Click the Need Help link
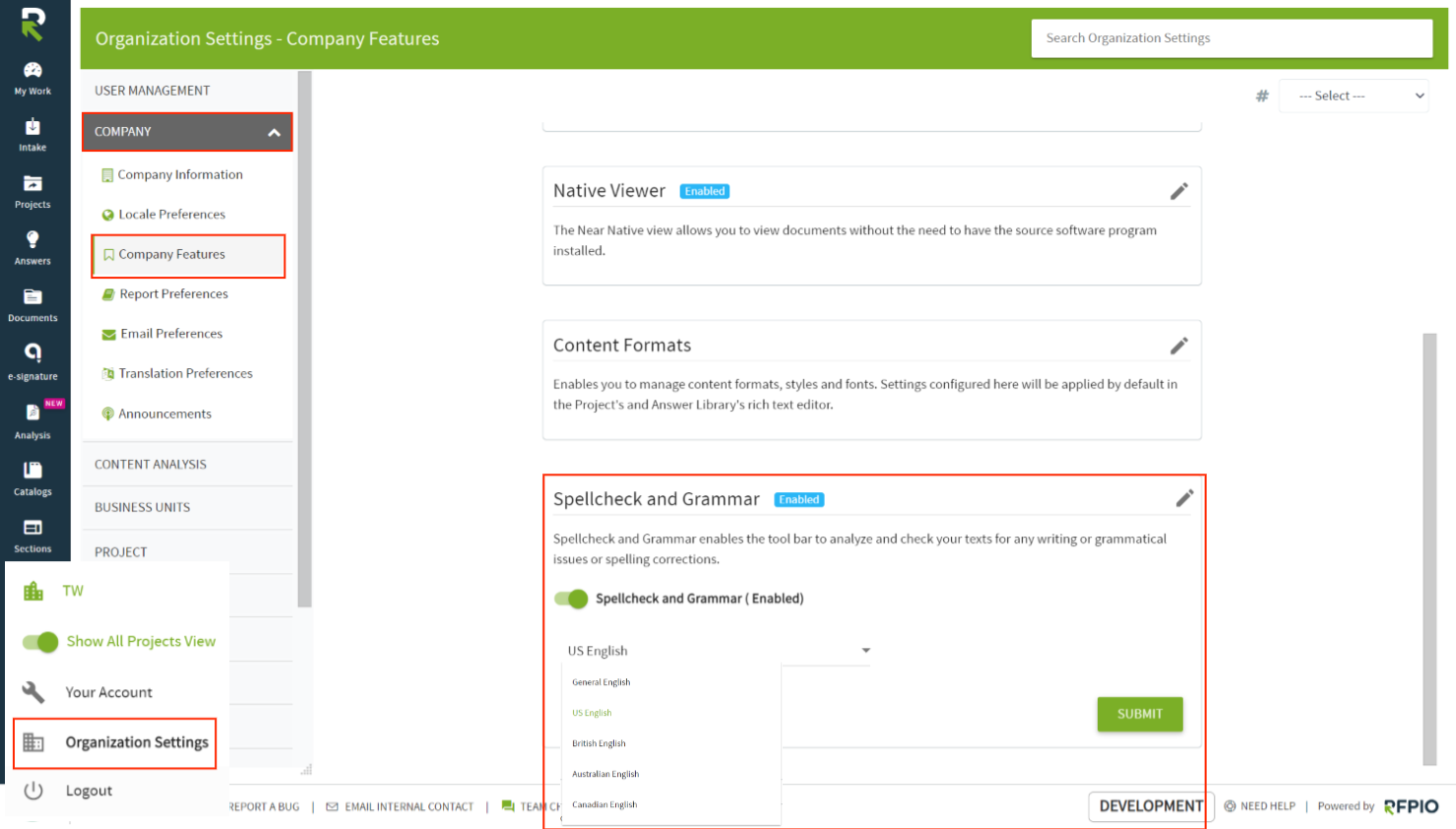Image resolution: width=1456 pixels, height=829 pixels. (1268, 806)
